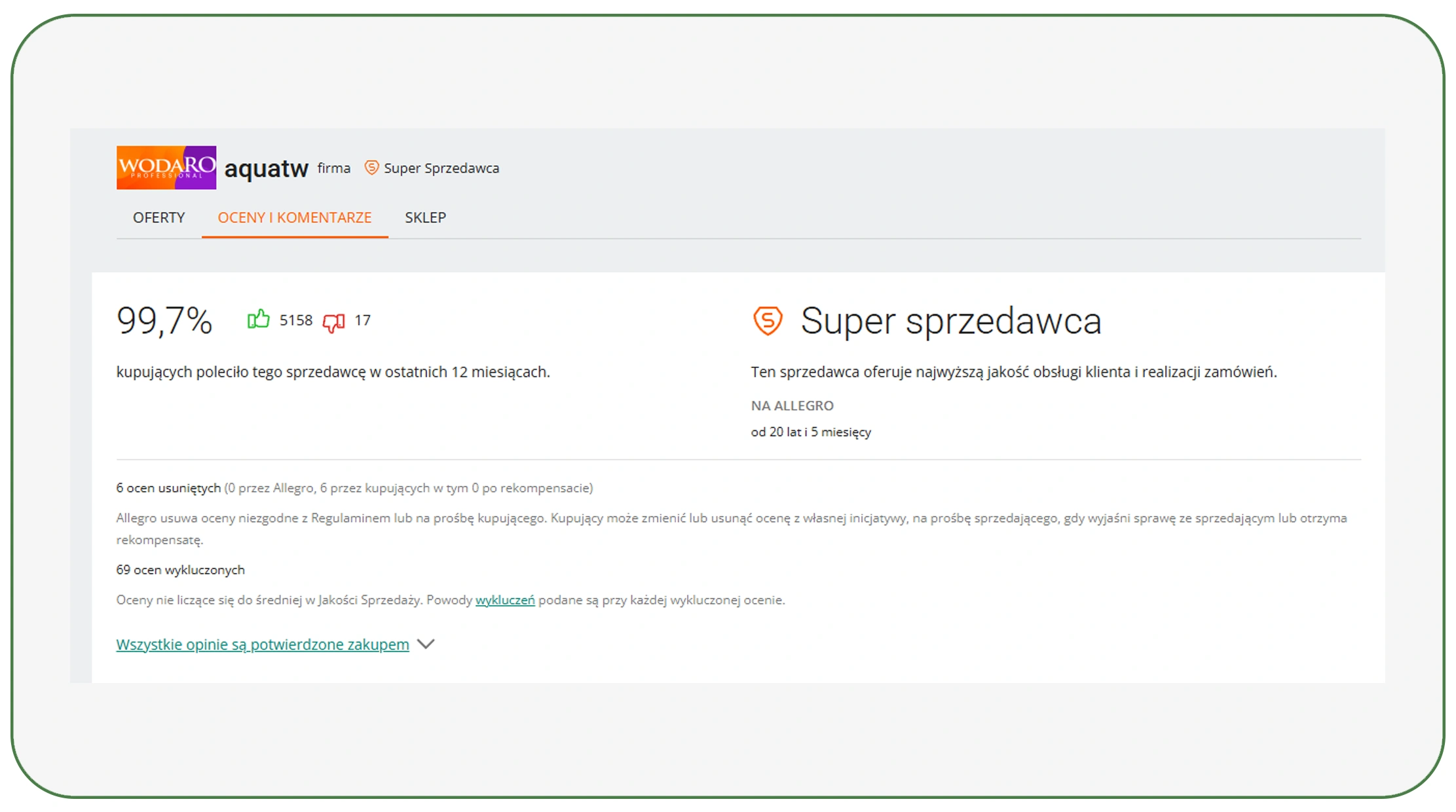Click the large orange Super sprzedawca shield icon
The width and height of the screenshot is (1456, 812).
tap(768, 321)
